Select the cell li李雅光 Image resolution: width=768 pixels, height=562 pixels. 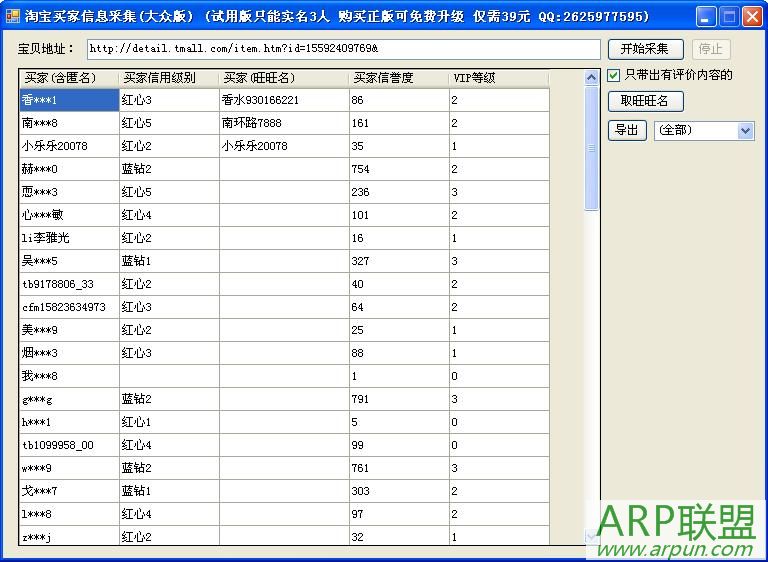69,238
